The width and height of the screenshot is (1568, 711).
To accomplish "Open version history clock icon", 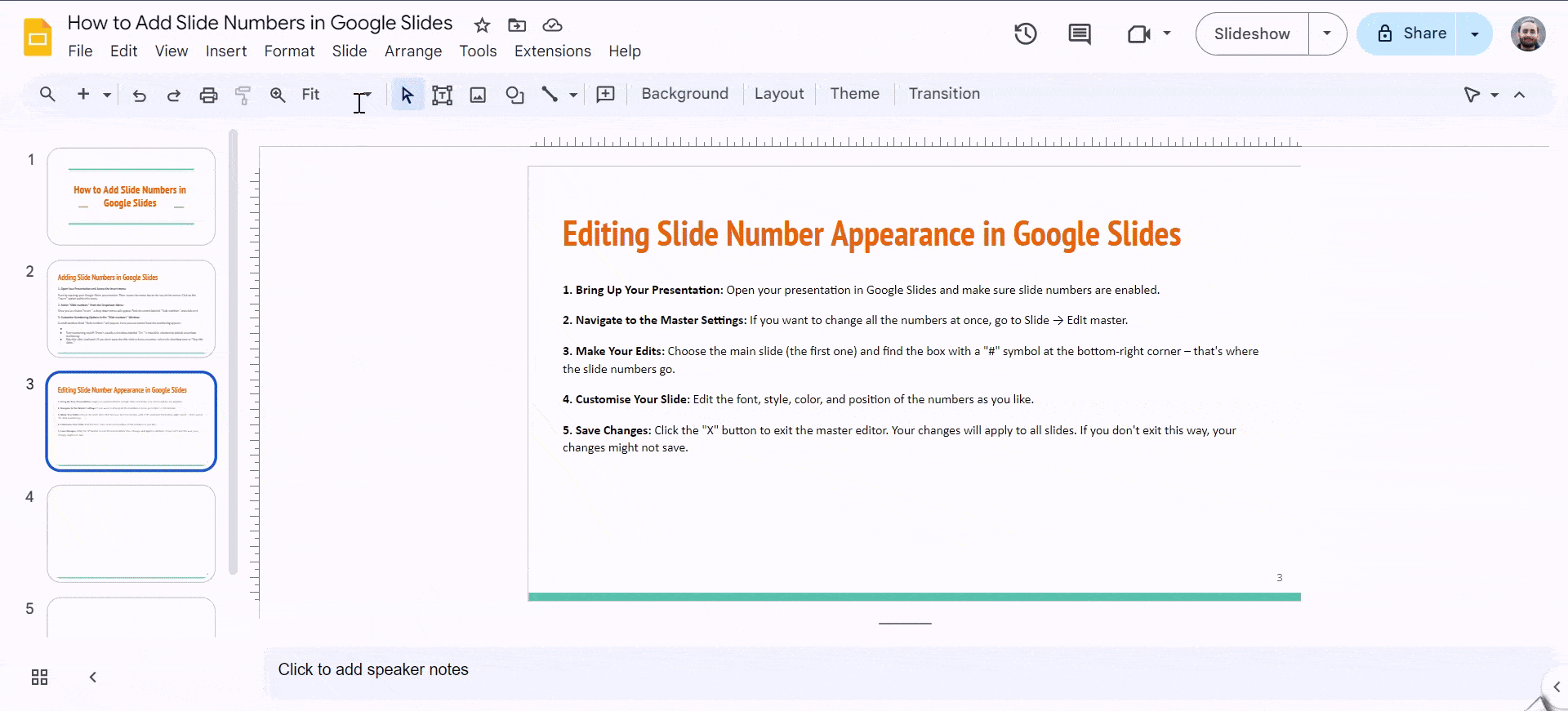I will pos(1025,33).
